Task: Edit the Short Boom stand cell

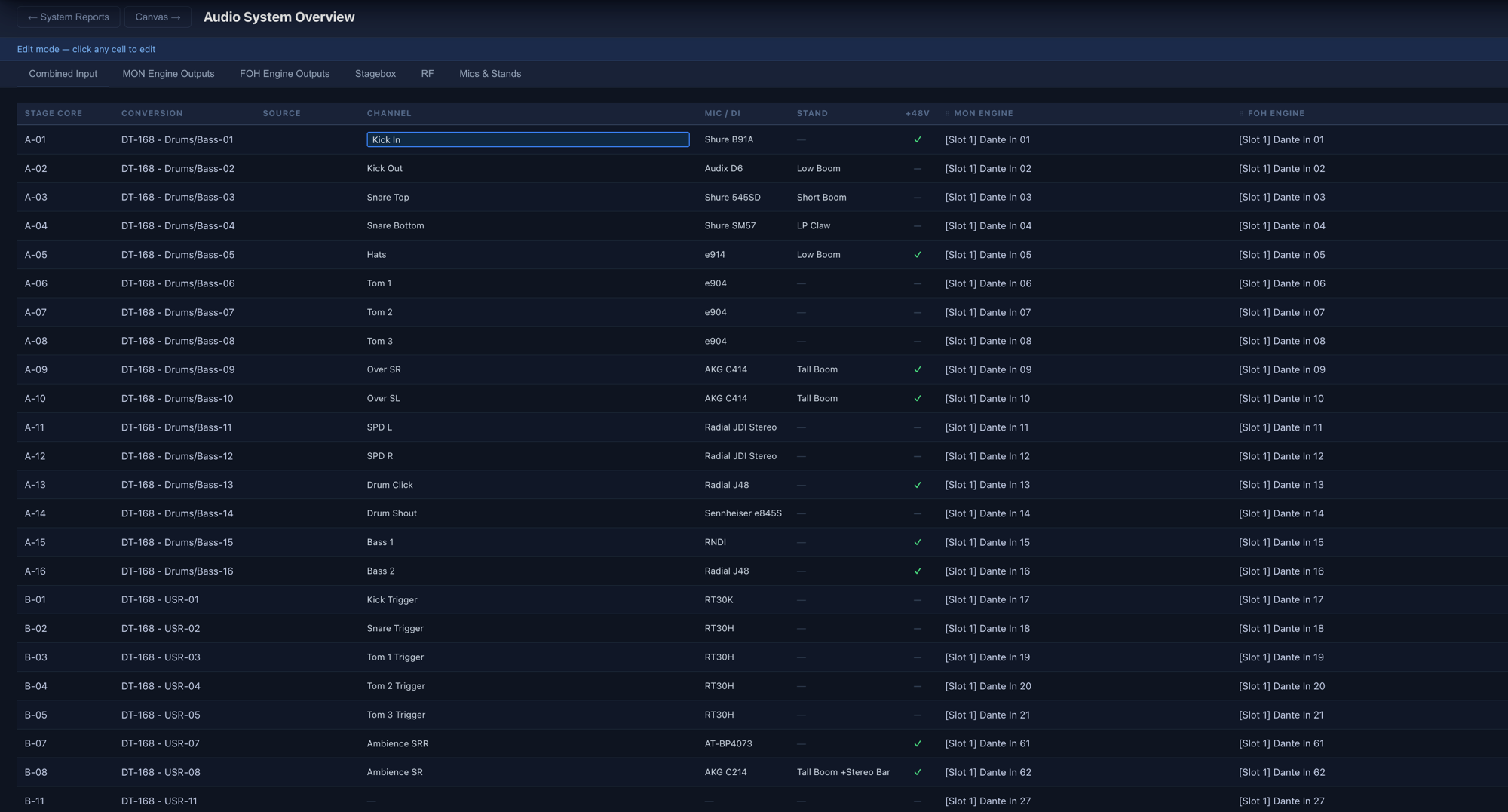Action: [822, 198]
